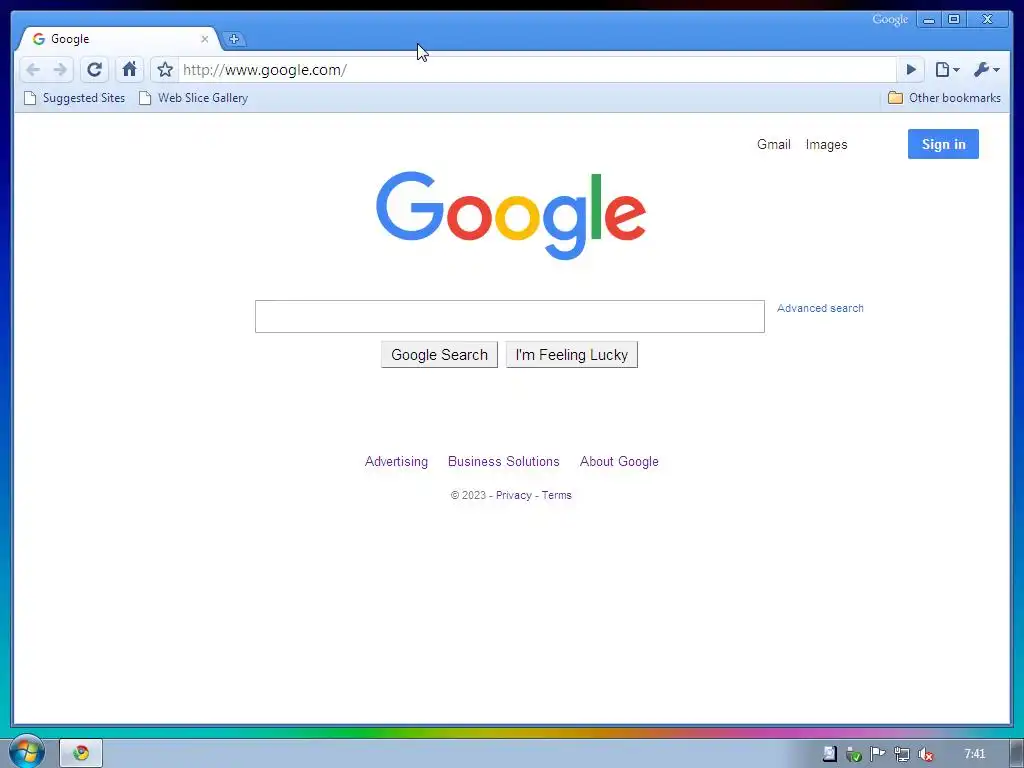
Task: Reload the current page
Action: (95, 70)
